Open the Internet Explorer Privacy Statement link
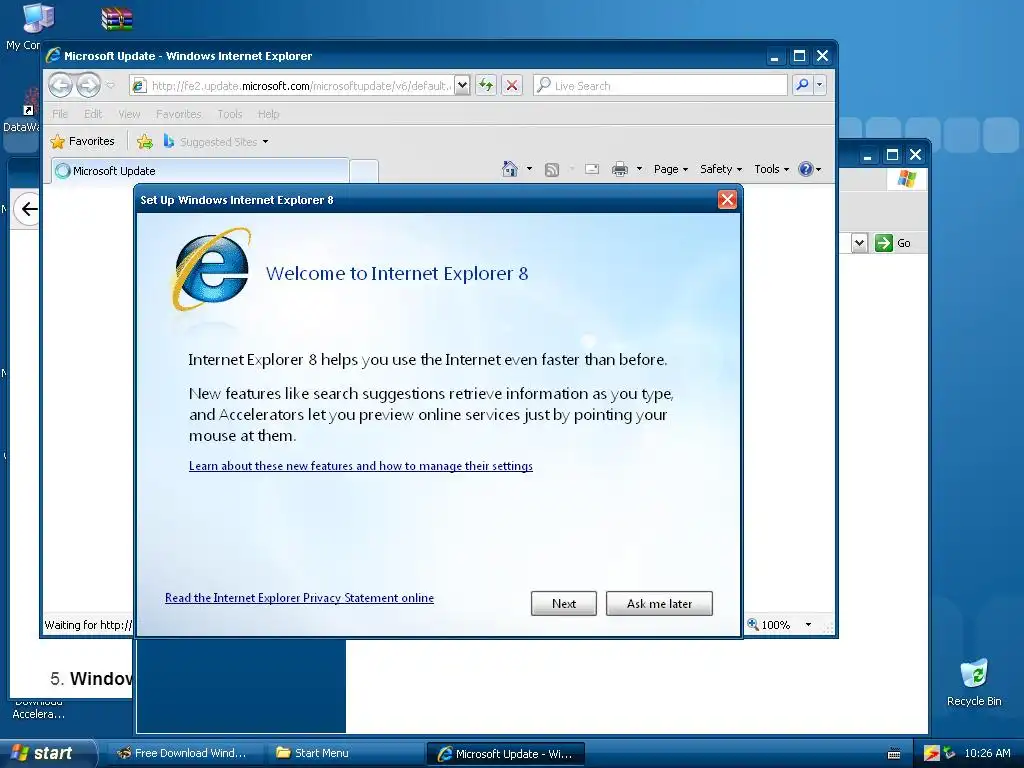This screenshot has width=1024, height=768. [299, 598]
